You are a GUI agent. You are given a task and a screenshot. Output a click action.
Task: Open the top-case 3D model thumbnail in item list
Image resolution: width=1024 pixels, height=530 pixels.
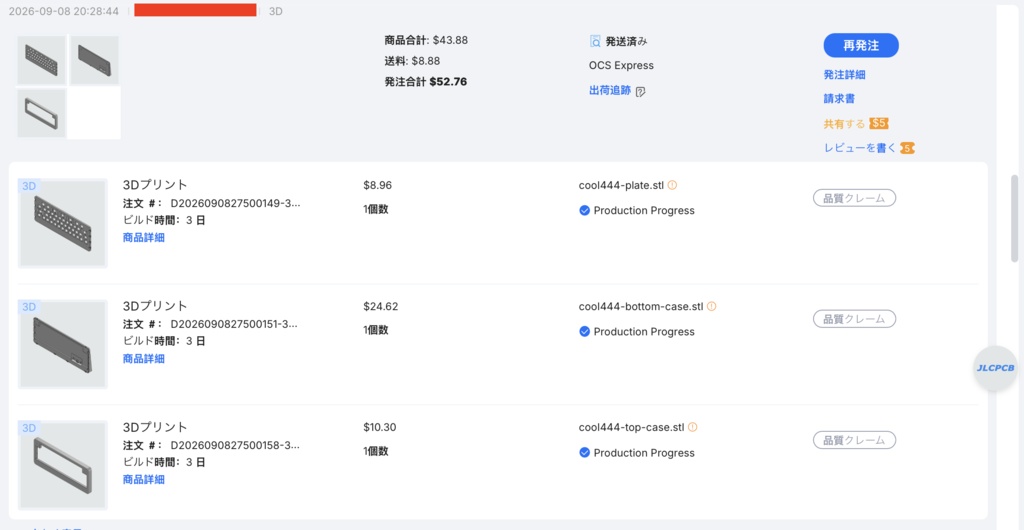[x=63, y=465]
